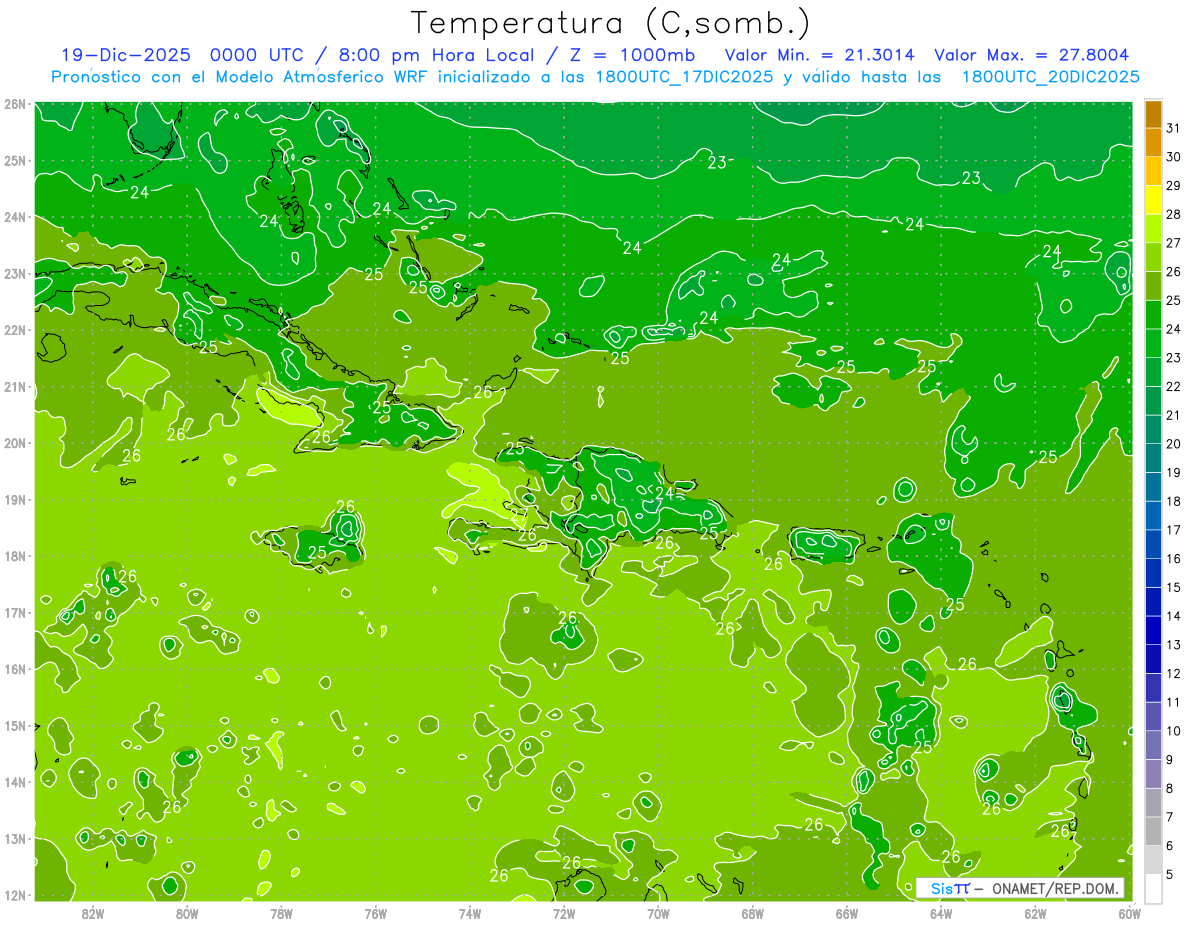Click the valid-until stamp '1800UTC_20DIC2025'
Viewport: 1200px width, 927px height.
[1050, 77]
